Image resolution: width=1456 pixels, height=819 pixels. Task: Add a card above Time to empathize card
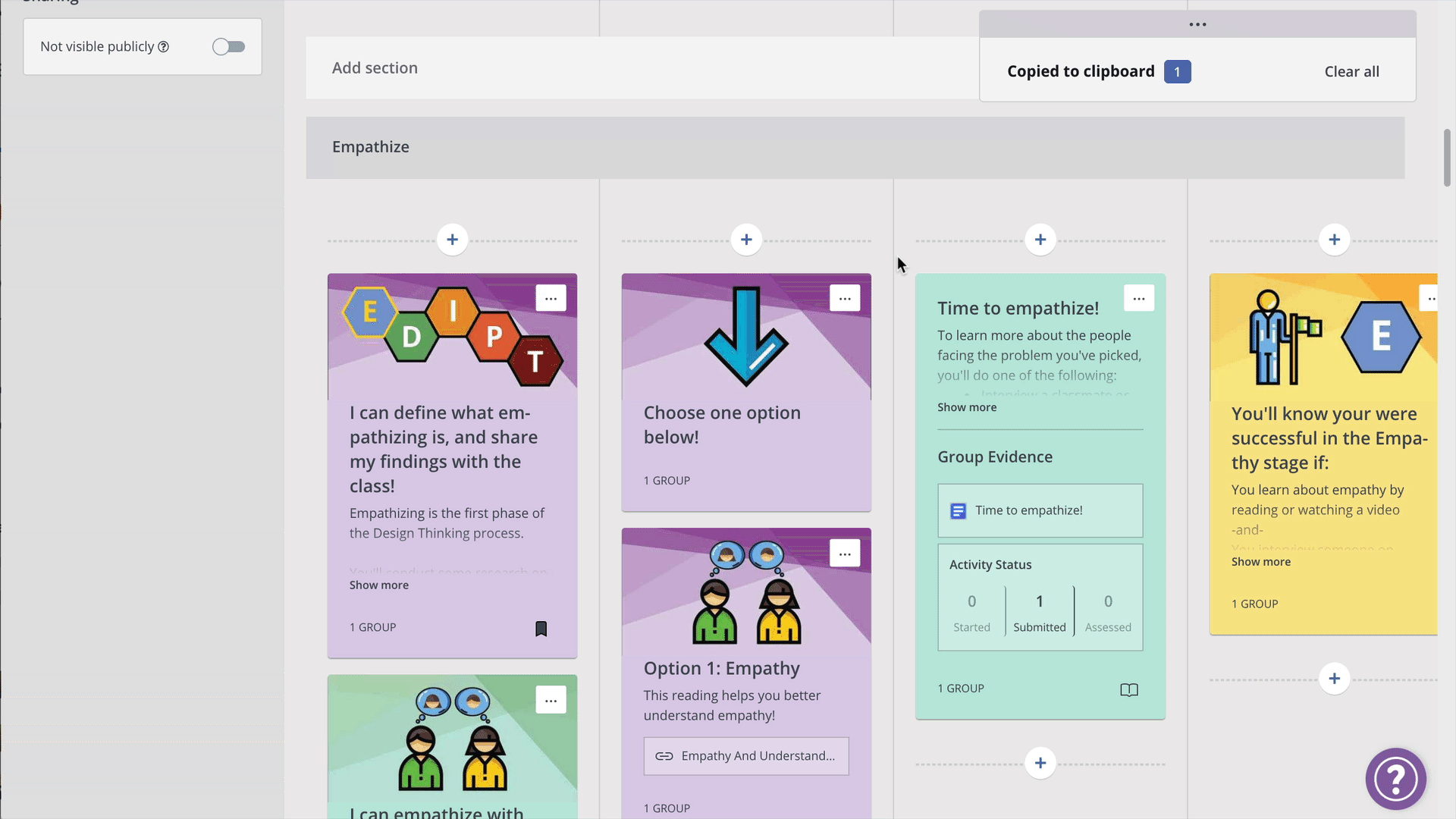coord(1040,240)
